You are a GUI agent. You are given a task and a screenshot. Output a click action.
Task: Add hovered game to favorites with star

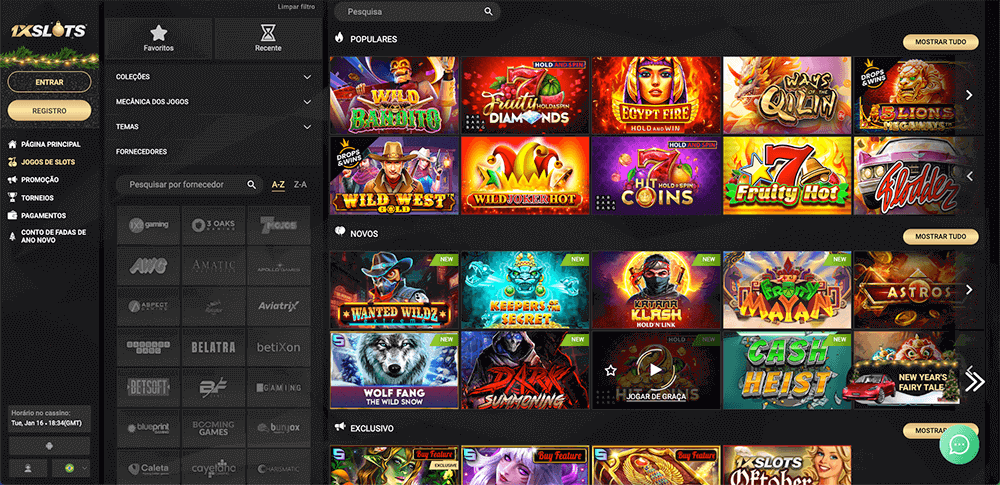[610, 370]
